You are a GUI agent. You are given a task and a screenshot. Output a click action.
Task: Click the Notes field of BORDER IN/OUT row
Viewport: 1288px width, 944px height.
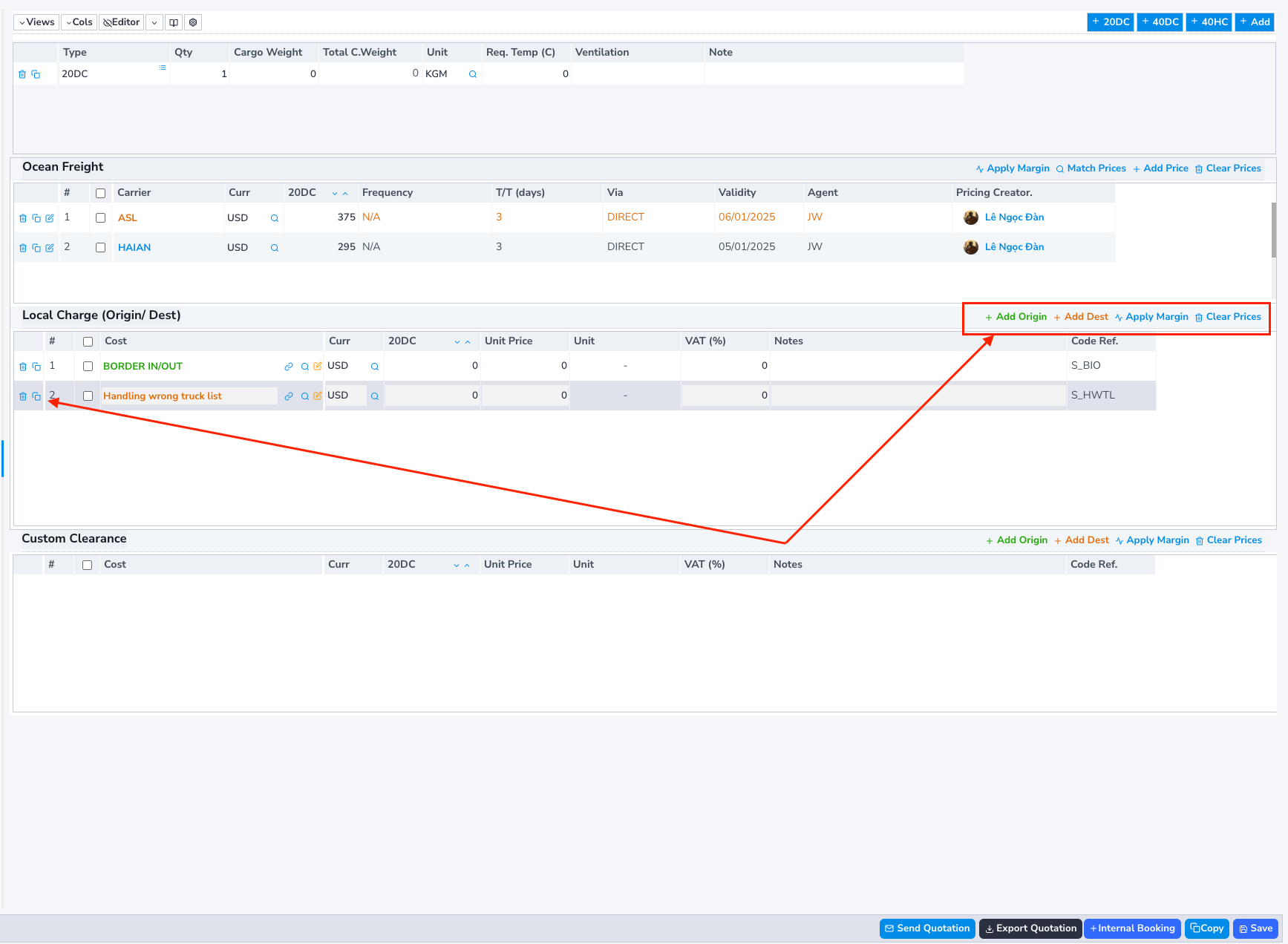coord(918,366)
